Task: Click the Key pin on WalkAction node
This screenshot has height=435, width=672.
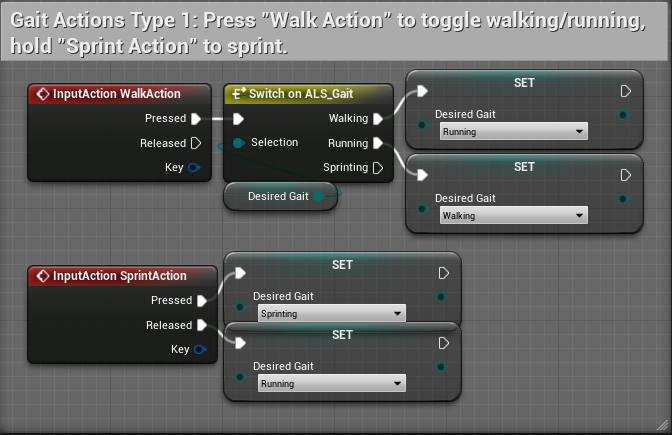Action: (x=194, y=167)
